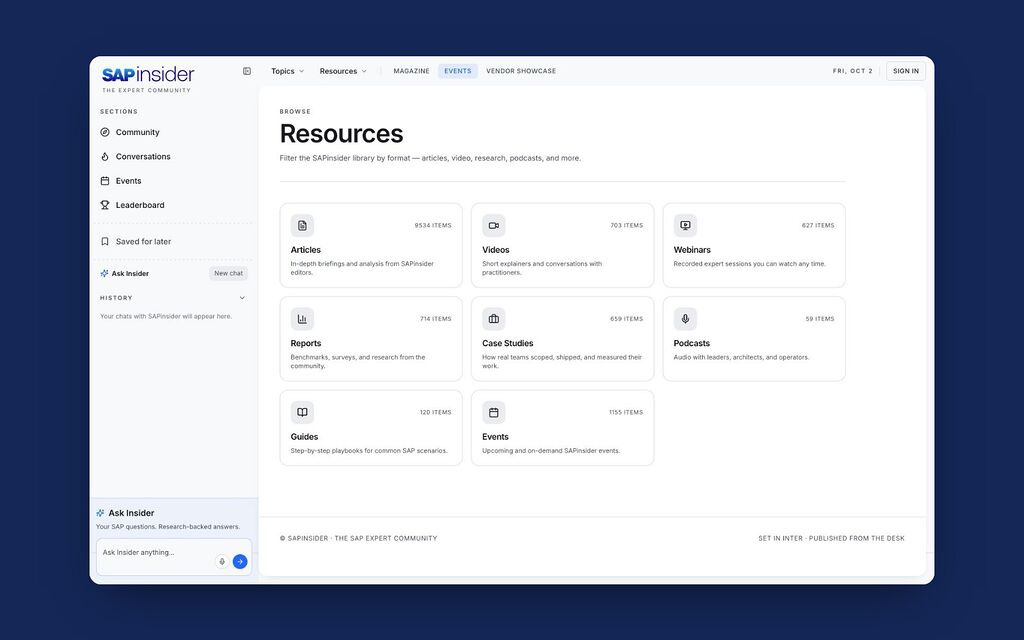Click the Leaderboard trophy icon
Viewport: 1024px width, 640px height.
pos(104,205)
